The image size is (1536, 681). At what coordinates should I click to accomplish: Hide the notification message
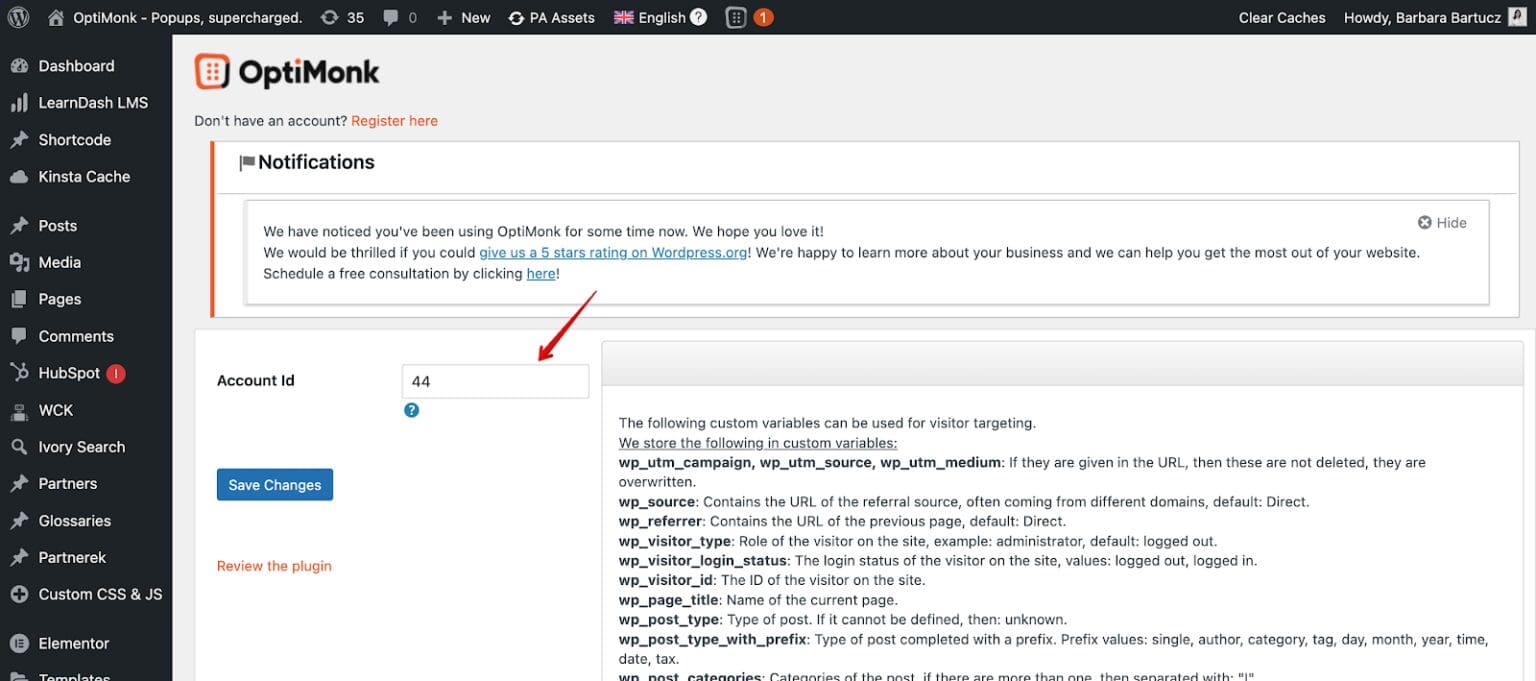[x=1442, y=222]
